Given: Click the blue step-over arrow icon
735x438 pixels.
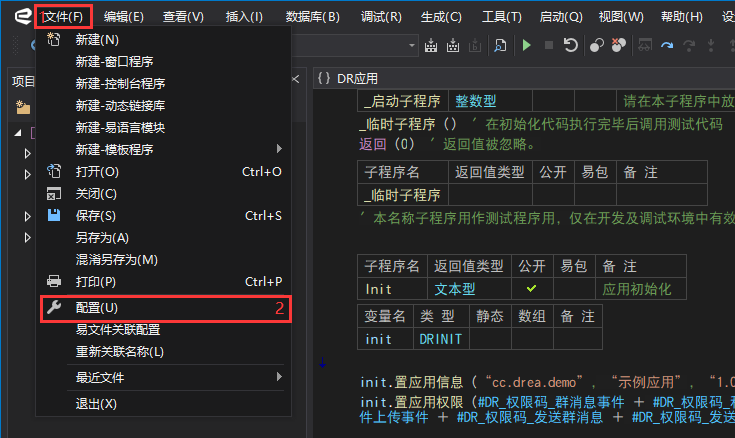Looking at the screenshot, I should pyautogui.click(x=668, y=45).
